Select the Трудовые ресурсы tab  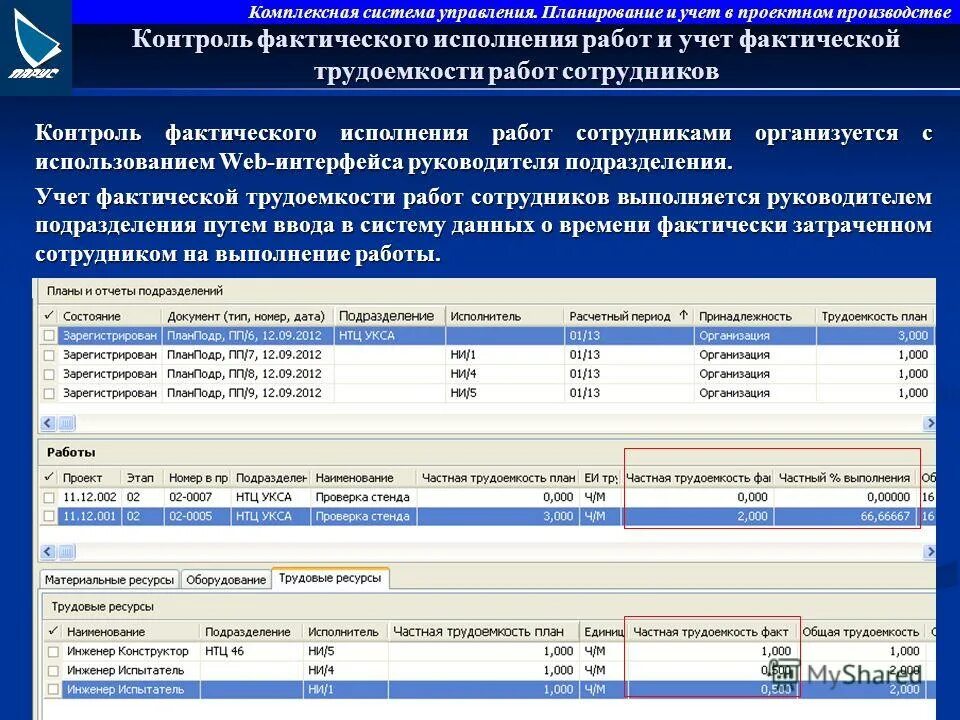tap(332, 577)
